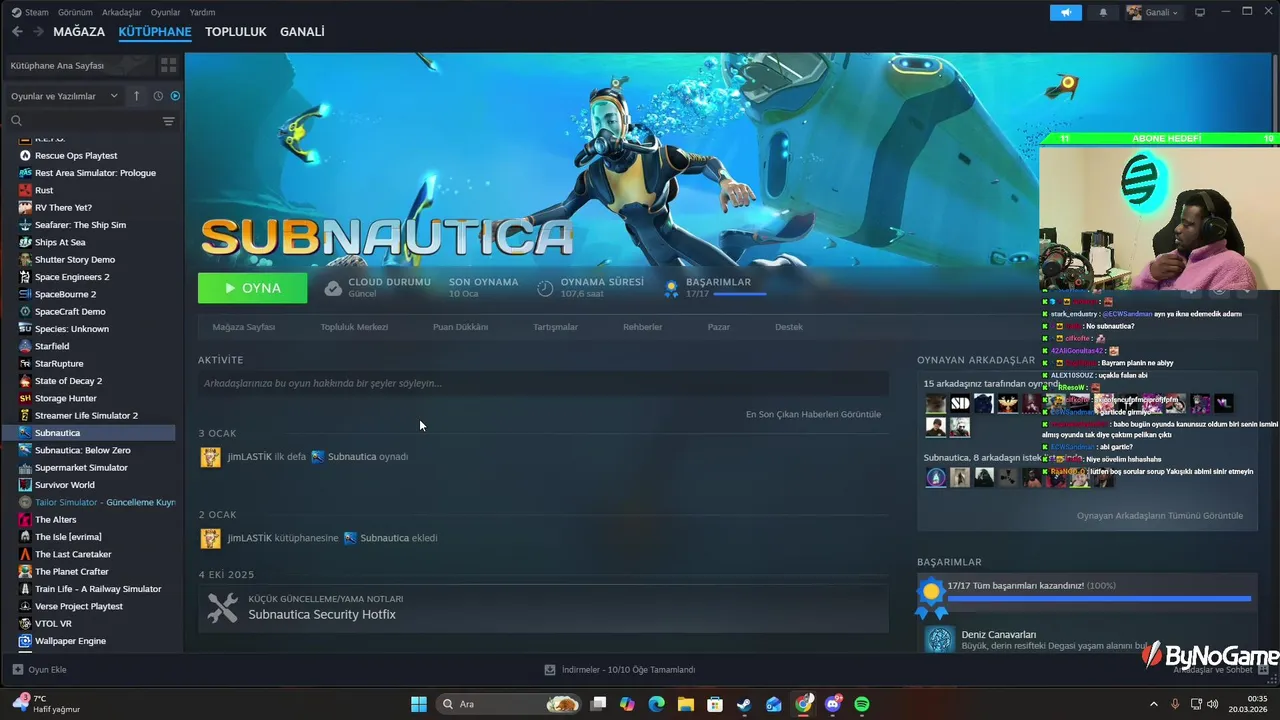Toggle recent activity clock filter

pyautogui.click(x=158, y=96)
